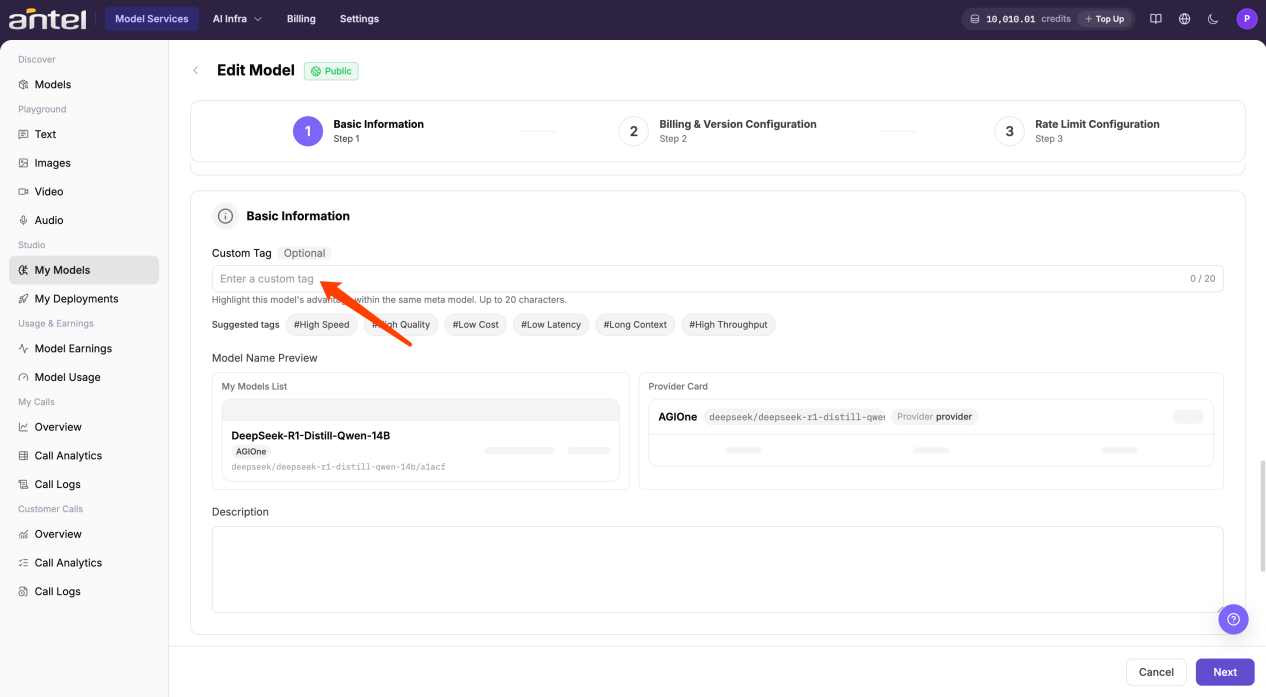Open the help question mark bubble
Image resolution: width=1266 pixels, height=697 pixels.
tap(1234, 619)
